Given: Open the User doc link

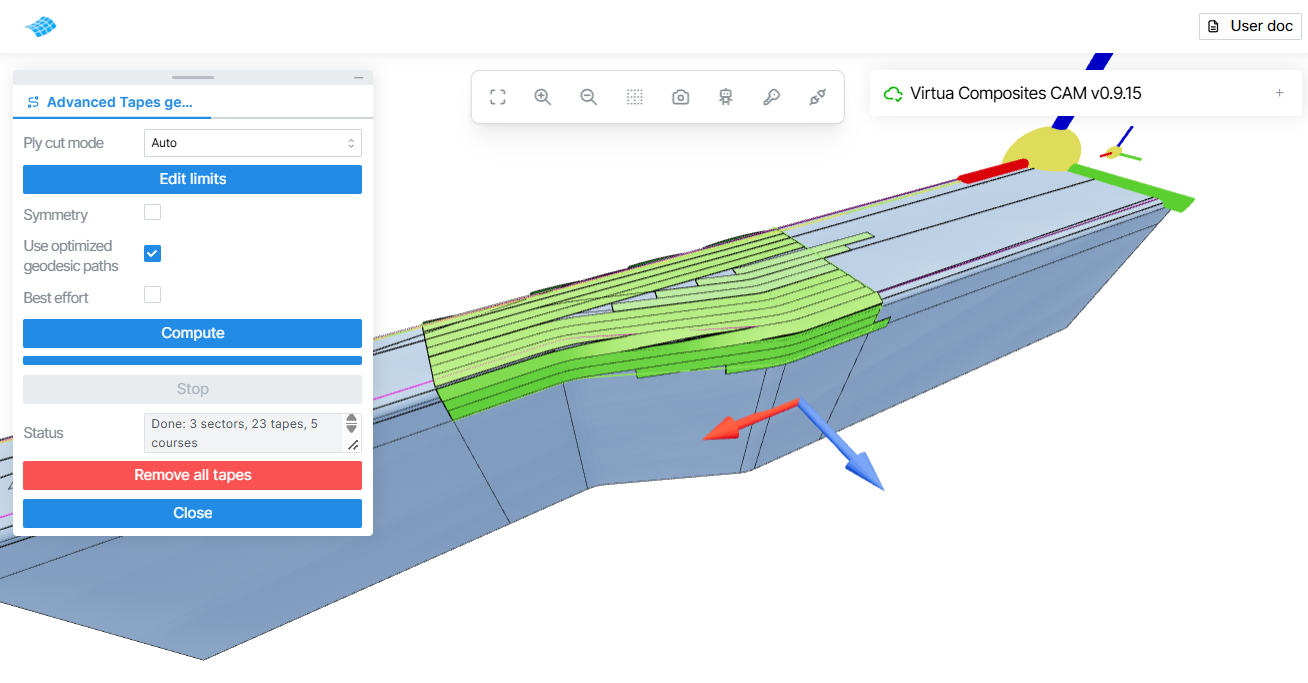Looking at the screenshot, I should click(1251, 26).
